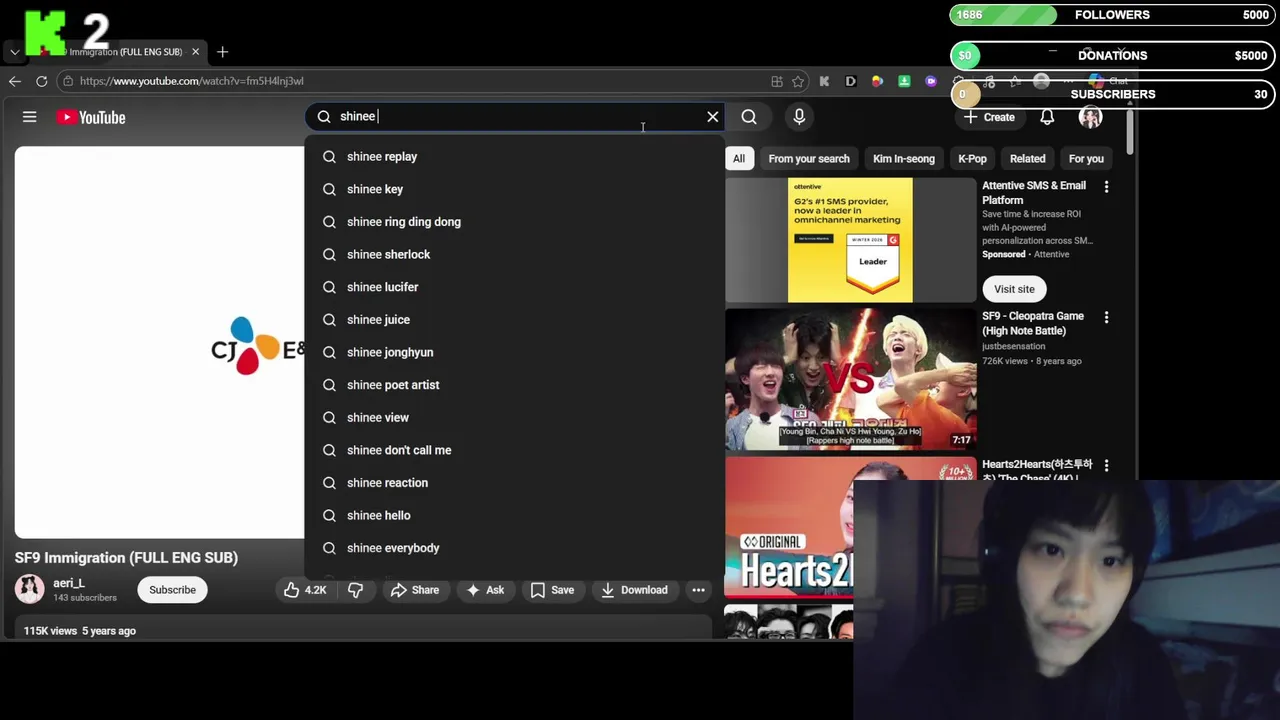Open 'SF9 - Cleopatra Game' title link
Image resolution: width=1280 pixels, height=720 pixels.
(1033, 323)
